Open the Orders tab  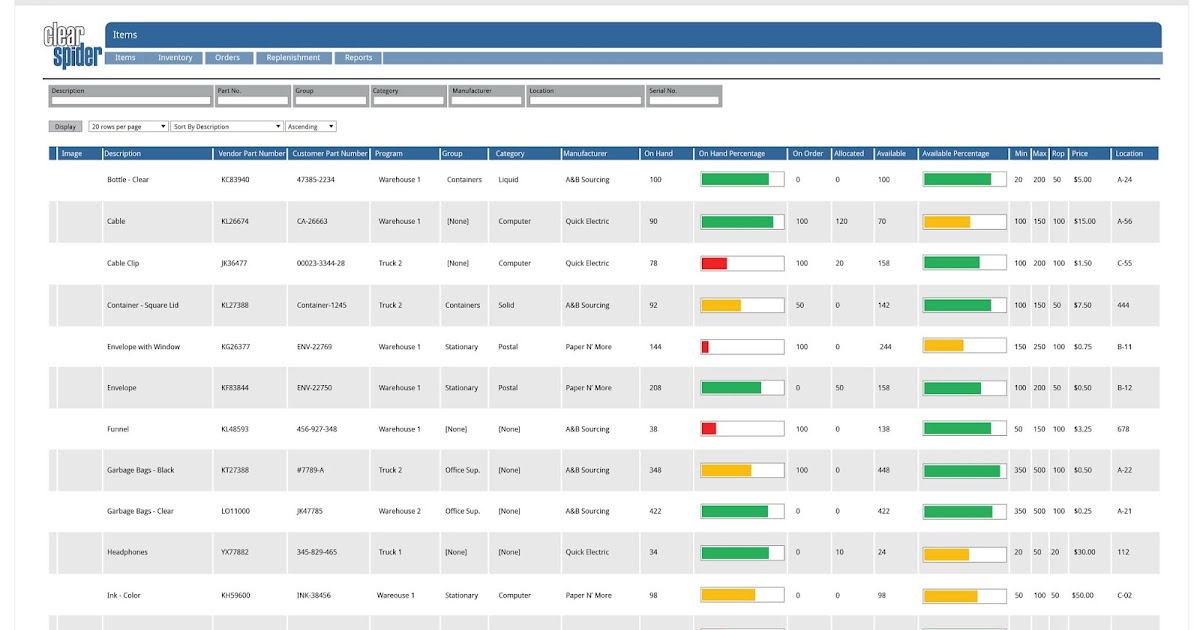(227, 57)
